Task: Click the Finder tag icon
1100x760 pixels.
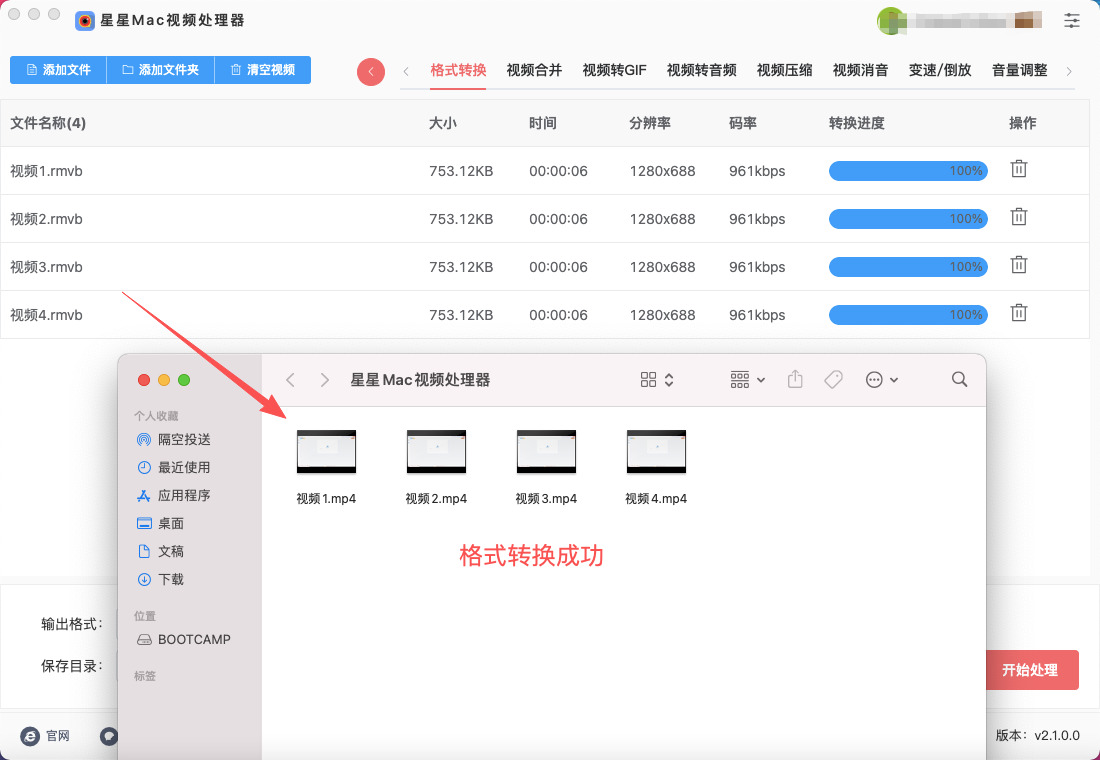Action: tap(833, 380)
